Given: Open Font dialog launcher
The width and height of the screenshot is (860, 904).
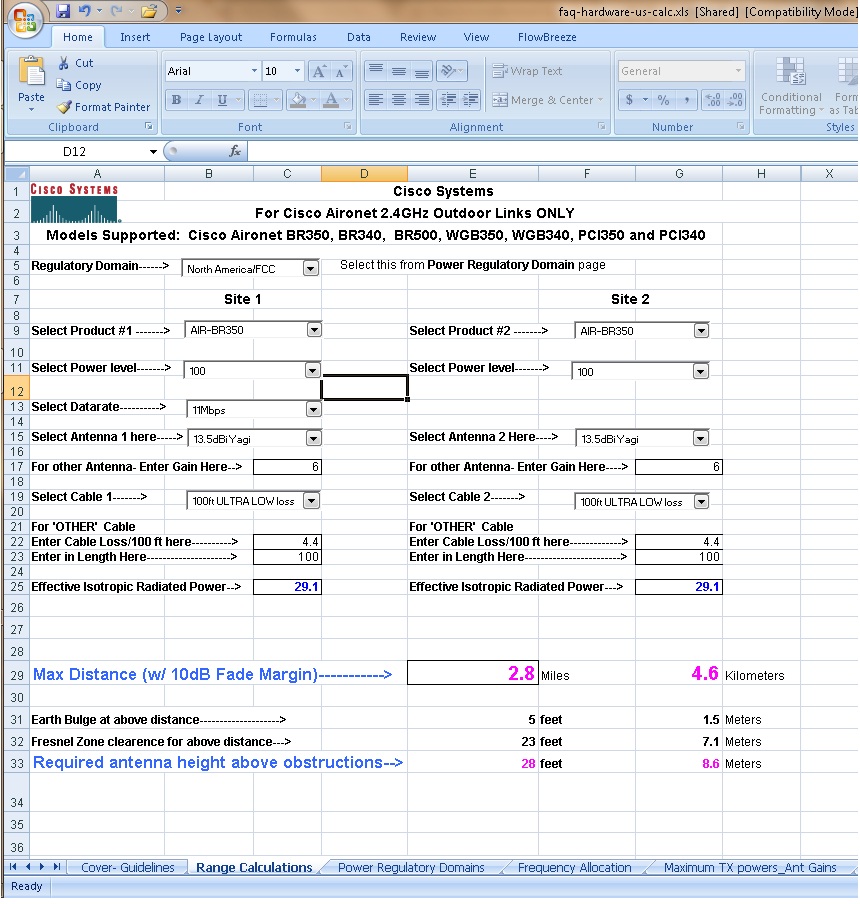Looking at the screenshot, I should tap(348, 126).
